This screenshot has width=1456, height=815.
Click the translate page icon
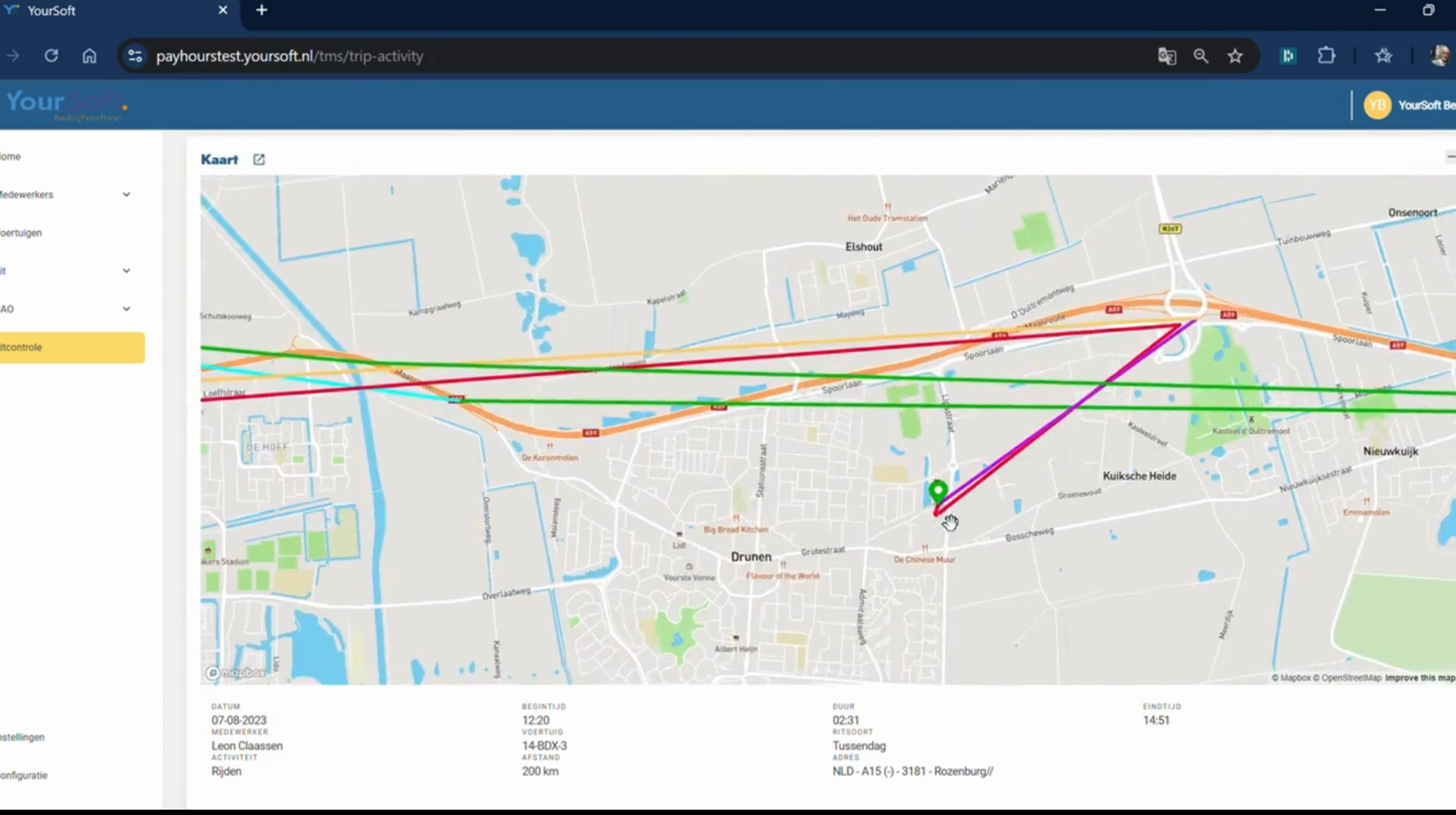[1166, 55]
